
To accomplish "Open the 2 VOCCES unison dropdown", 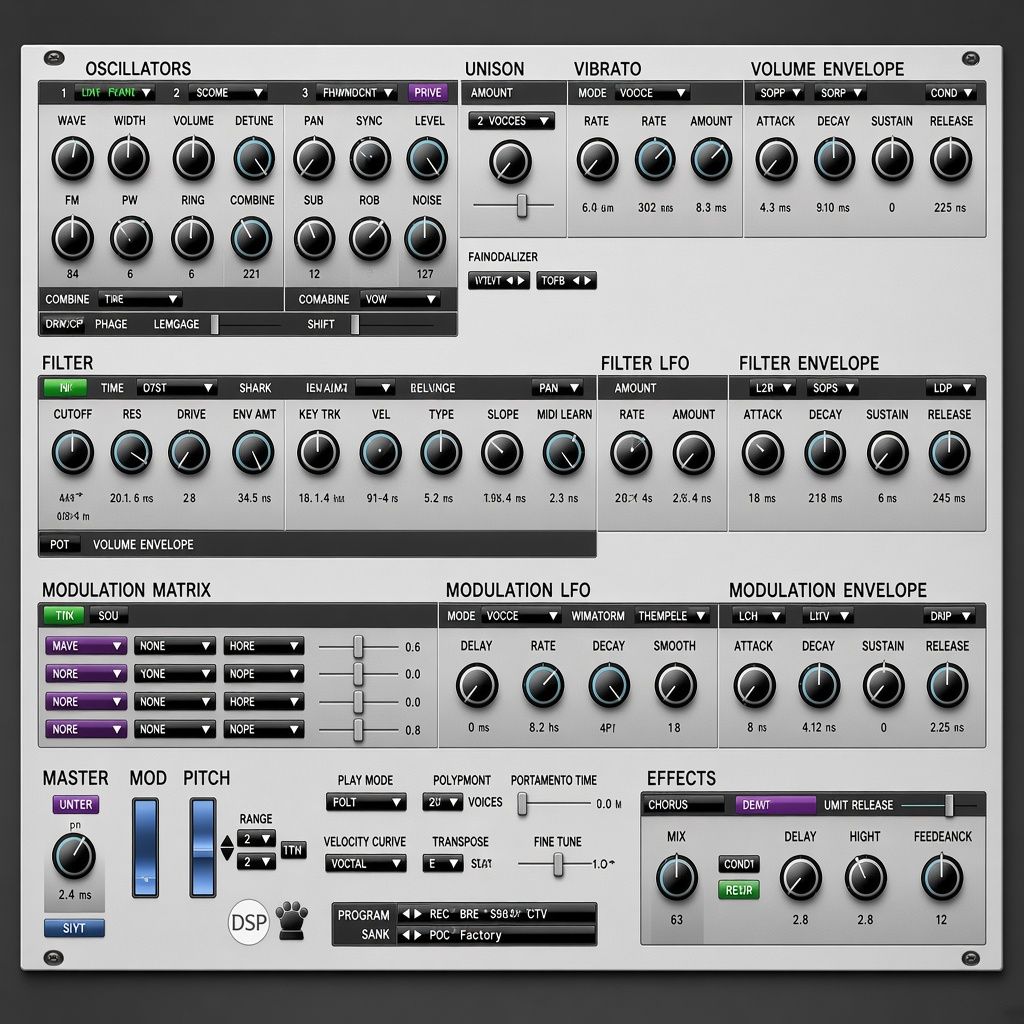I will pyautogui.click(x=511, y=121).
